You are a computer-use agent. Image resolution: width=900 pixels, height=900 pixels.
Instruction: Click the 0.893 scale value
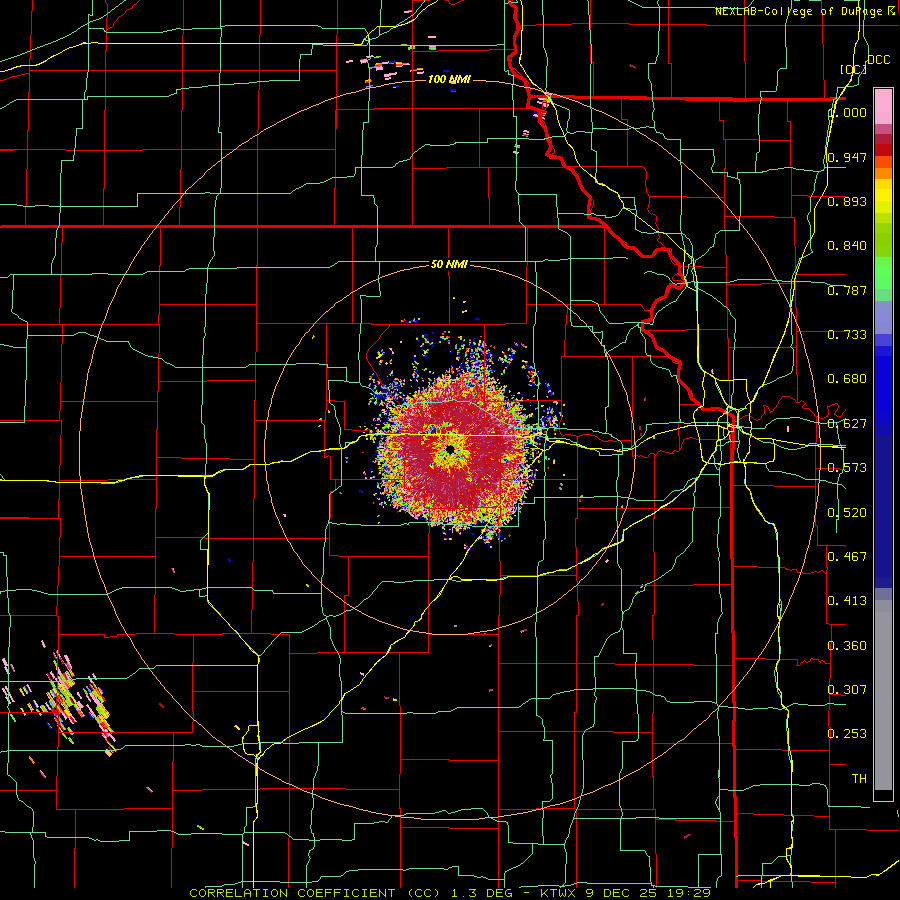point(847,201)
